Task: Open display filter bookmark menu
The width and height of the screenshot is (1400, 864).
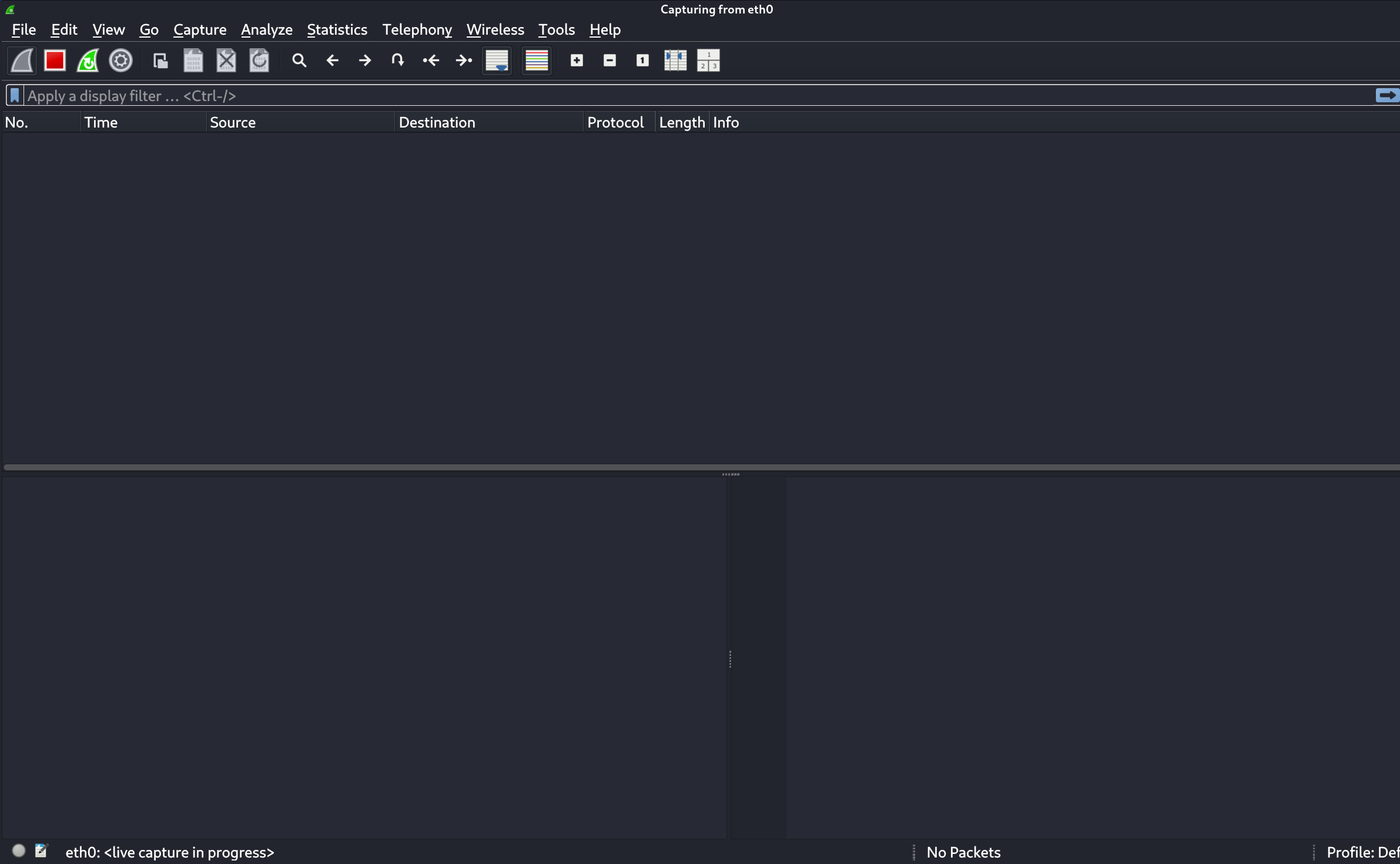Action: (15, 96)
